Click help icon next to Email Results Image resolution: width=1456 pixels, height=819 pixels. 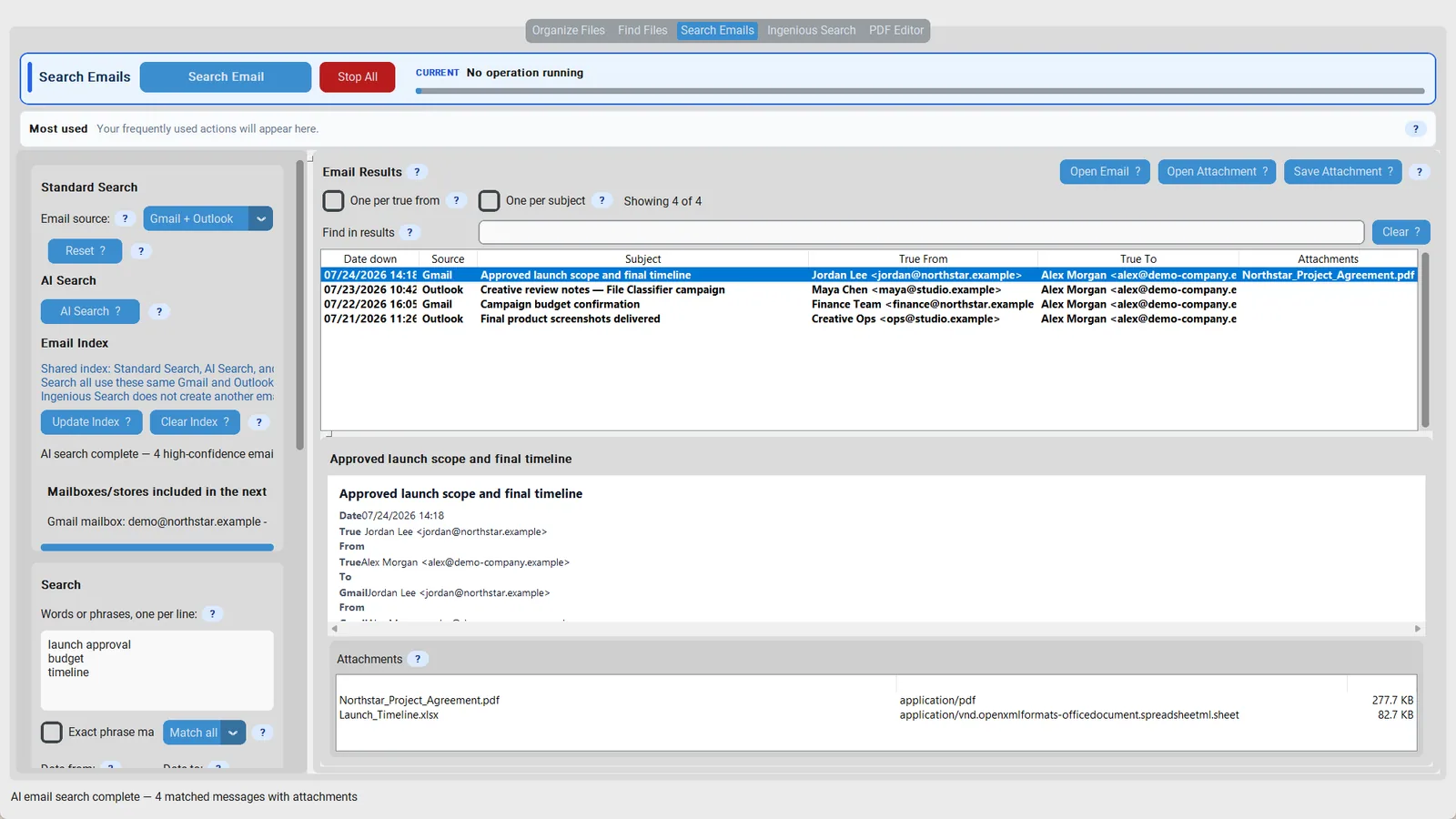(417, 172)
